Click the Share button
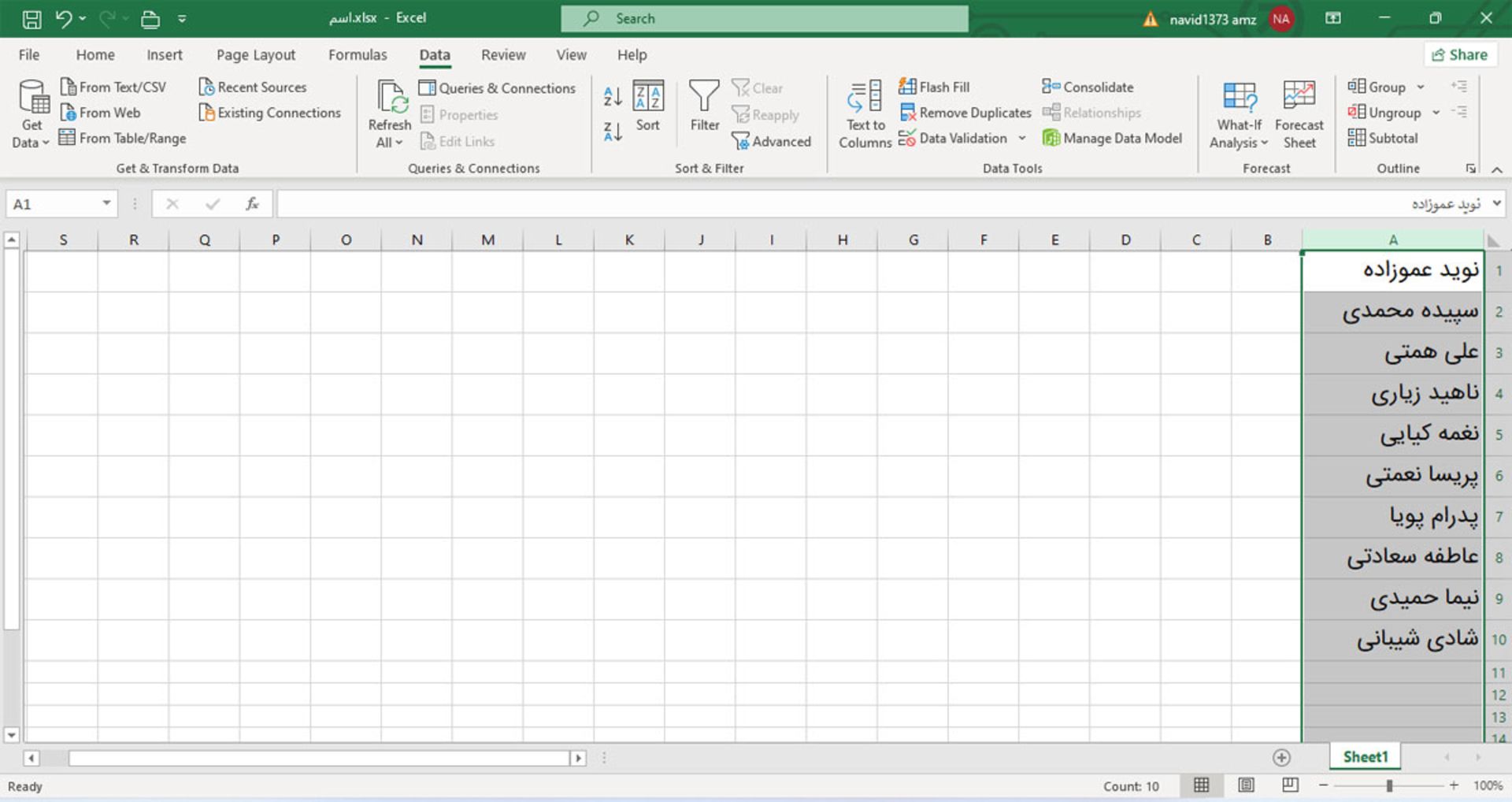Image resolution: width=1512 pixels, height=802 pixels. [1459, 55]
